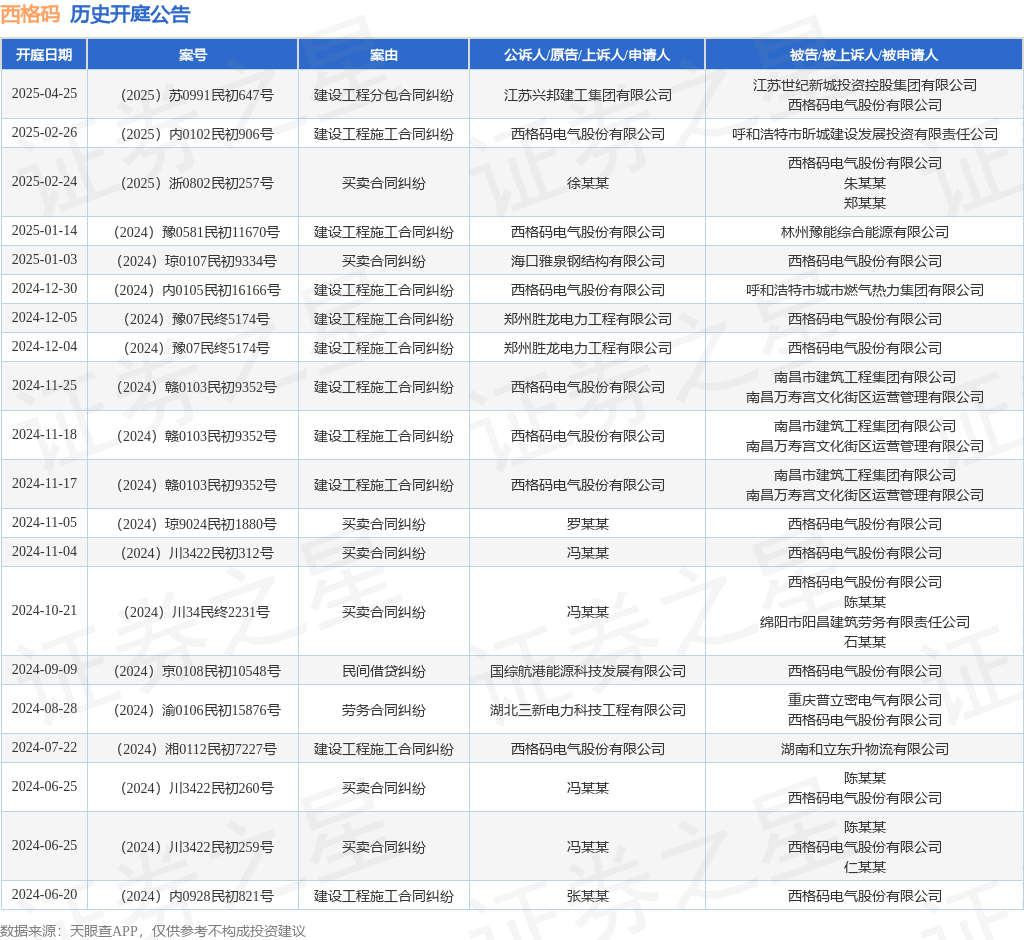Click 建设工程分包合同纠纷 cell
The image size is (1024, 940).
(383, 95)
